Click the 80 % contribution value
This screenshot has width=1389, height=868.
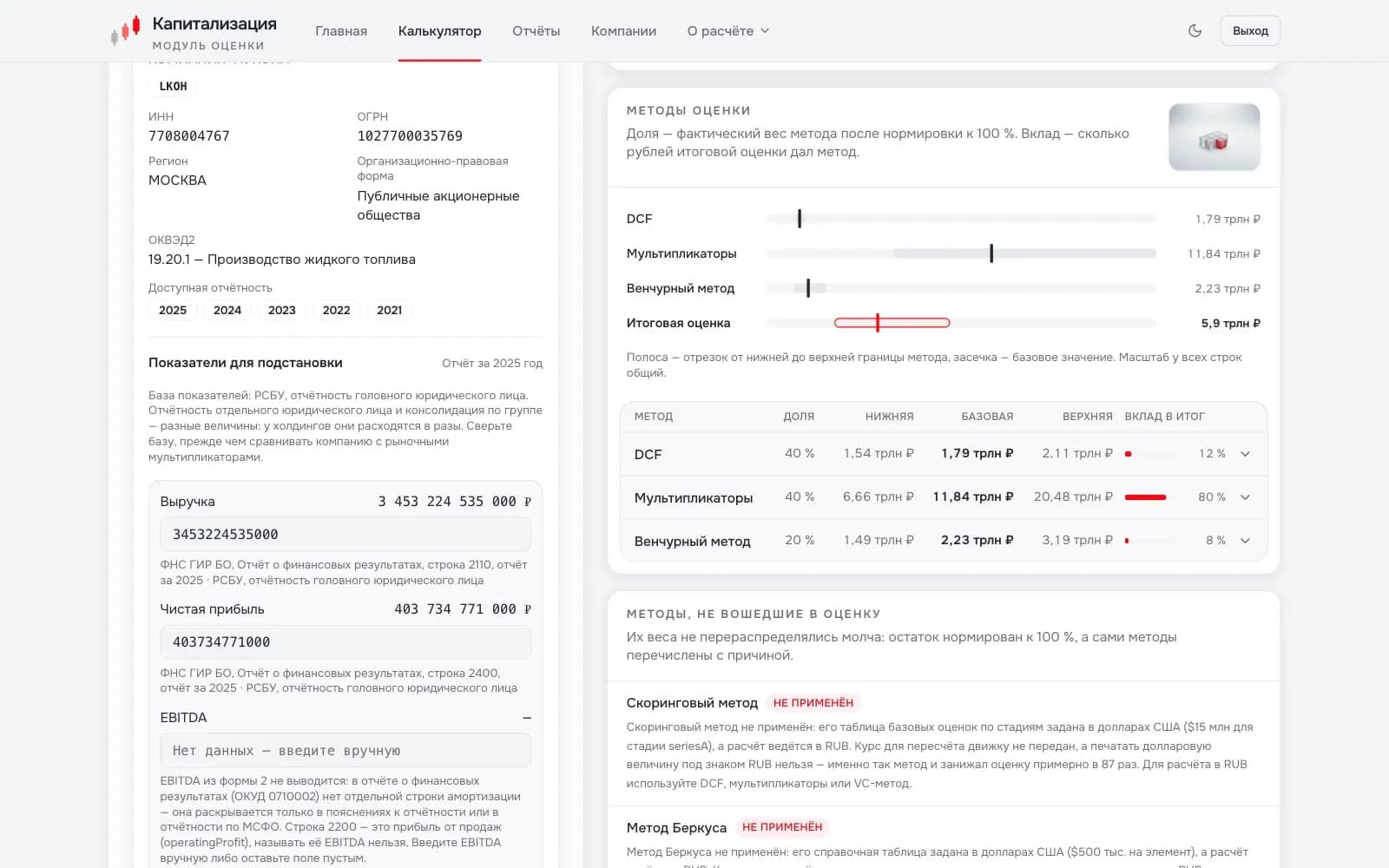click(1212, 497)
